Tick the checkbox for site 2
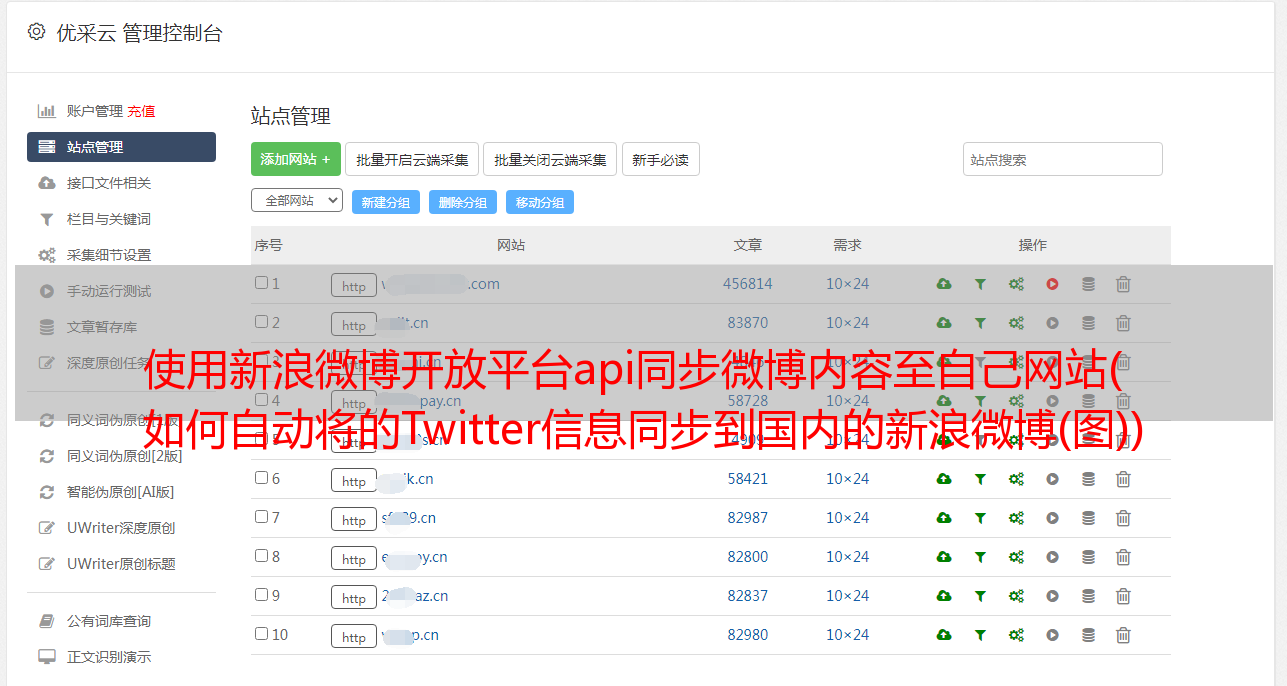Image resolution: width=1287 pixels, height=686 pixels. [261, 322]
